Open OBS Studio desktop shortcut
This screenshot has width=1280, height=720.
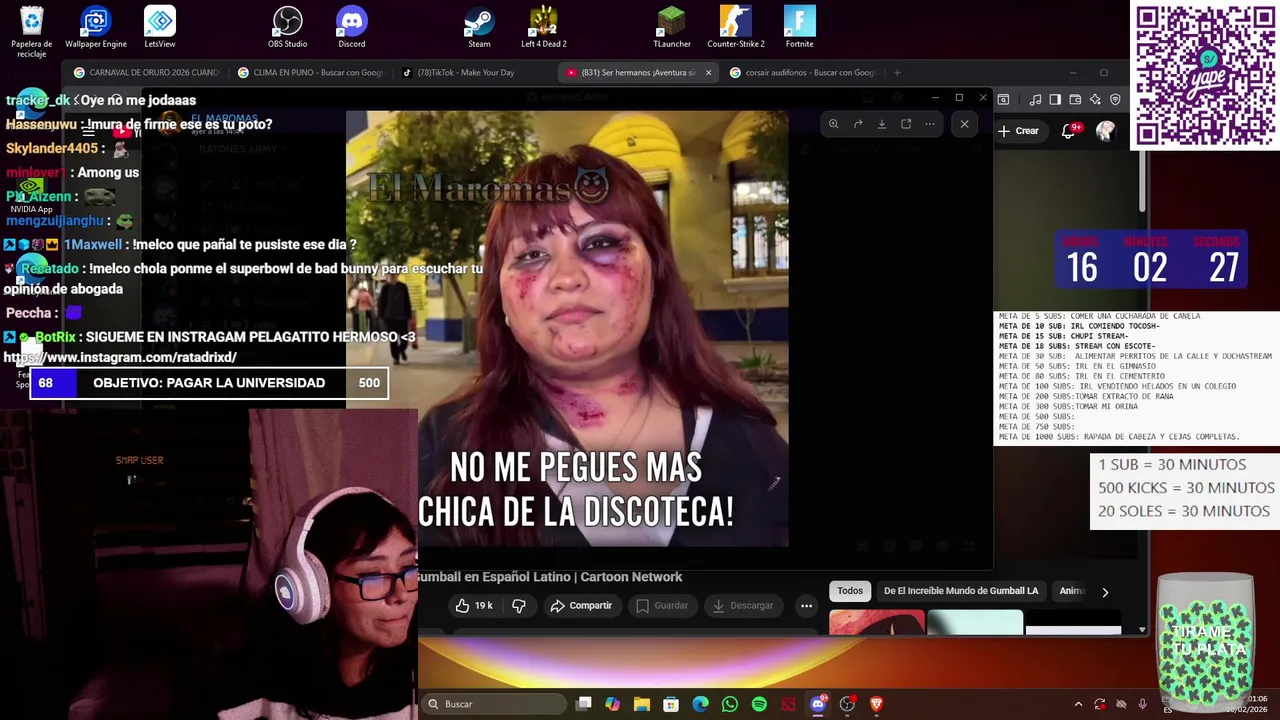288,27
